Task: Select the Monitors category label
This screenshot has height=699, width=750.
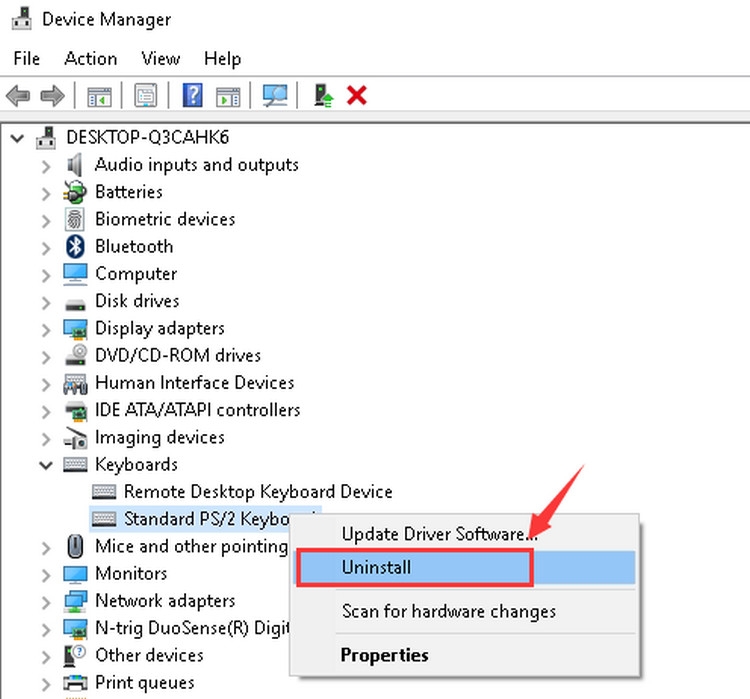Action: tap(131, 574)
